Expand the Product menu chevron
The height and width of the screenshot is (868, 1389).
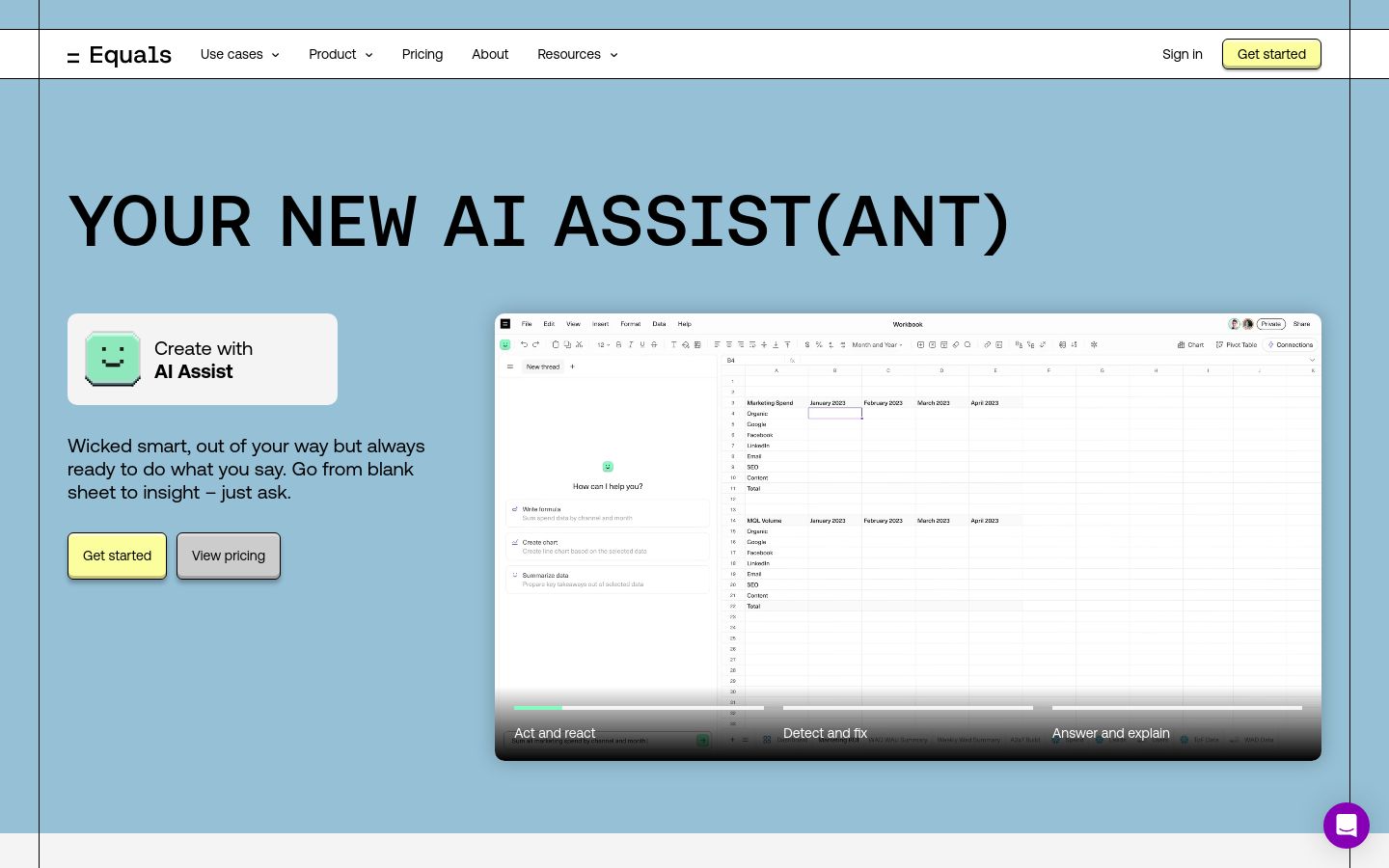(x=368, y=55)
